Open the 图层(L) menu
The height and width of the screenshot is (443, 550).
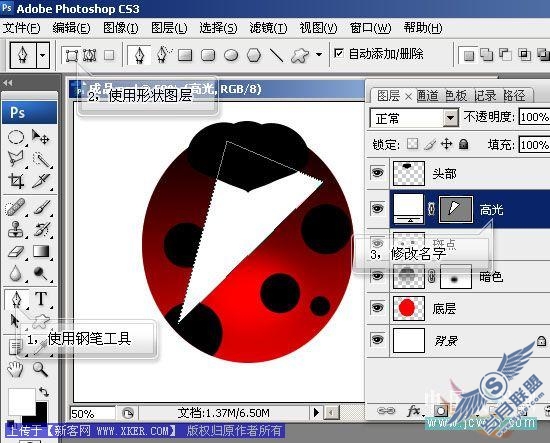pyautogui.click(x=169, y=28)
